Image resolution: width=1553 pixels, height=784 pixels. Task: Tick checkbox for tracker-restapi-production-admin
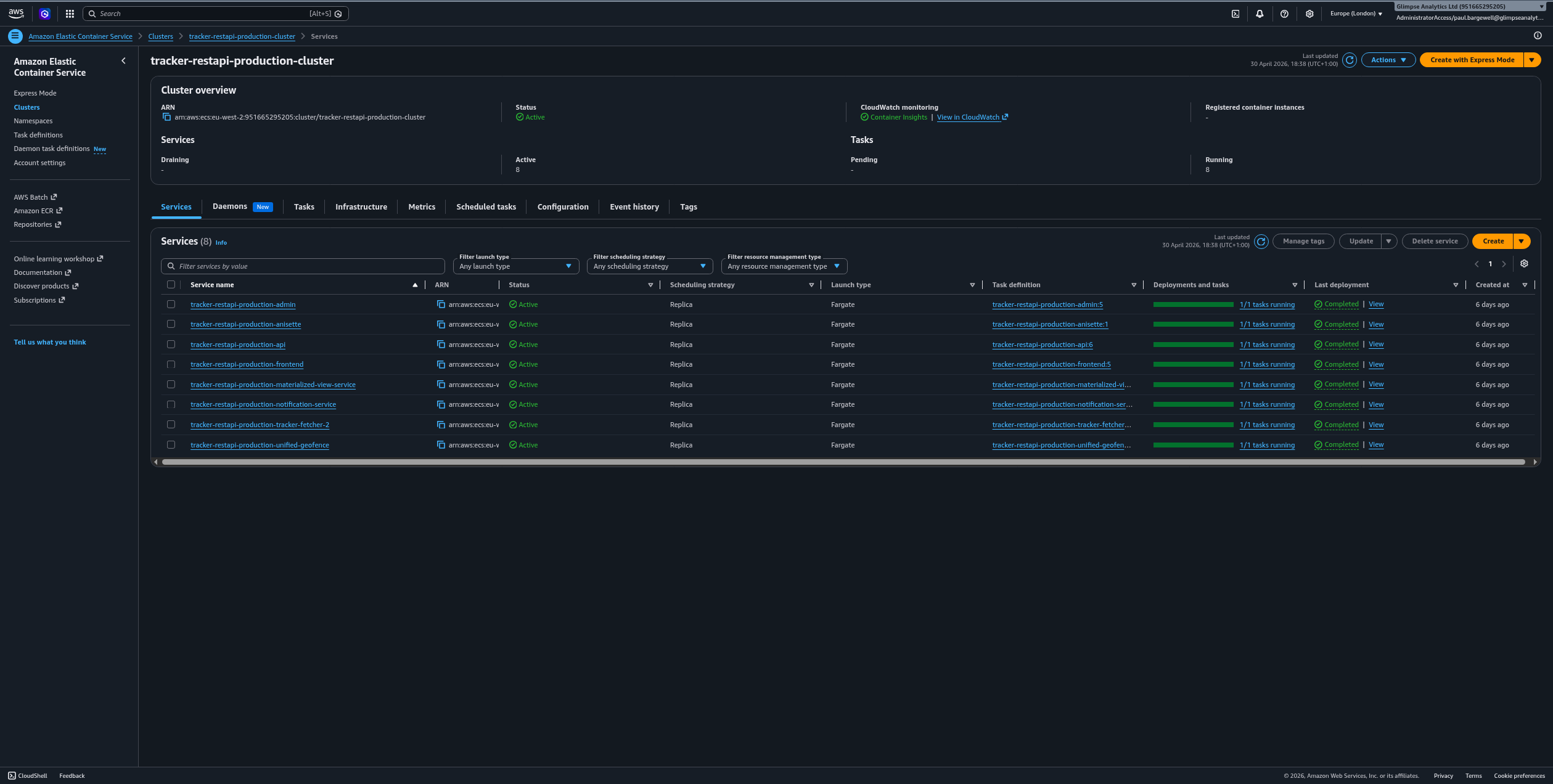click(171, 304)
